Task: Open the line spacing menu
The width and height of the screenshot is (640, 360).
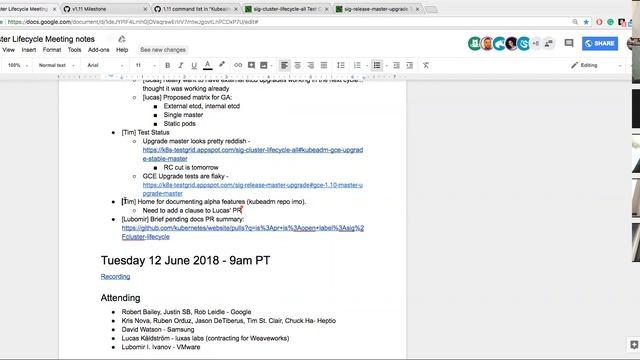Action: click(x=340, y=65)
